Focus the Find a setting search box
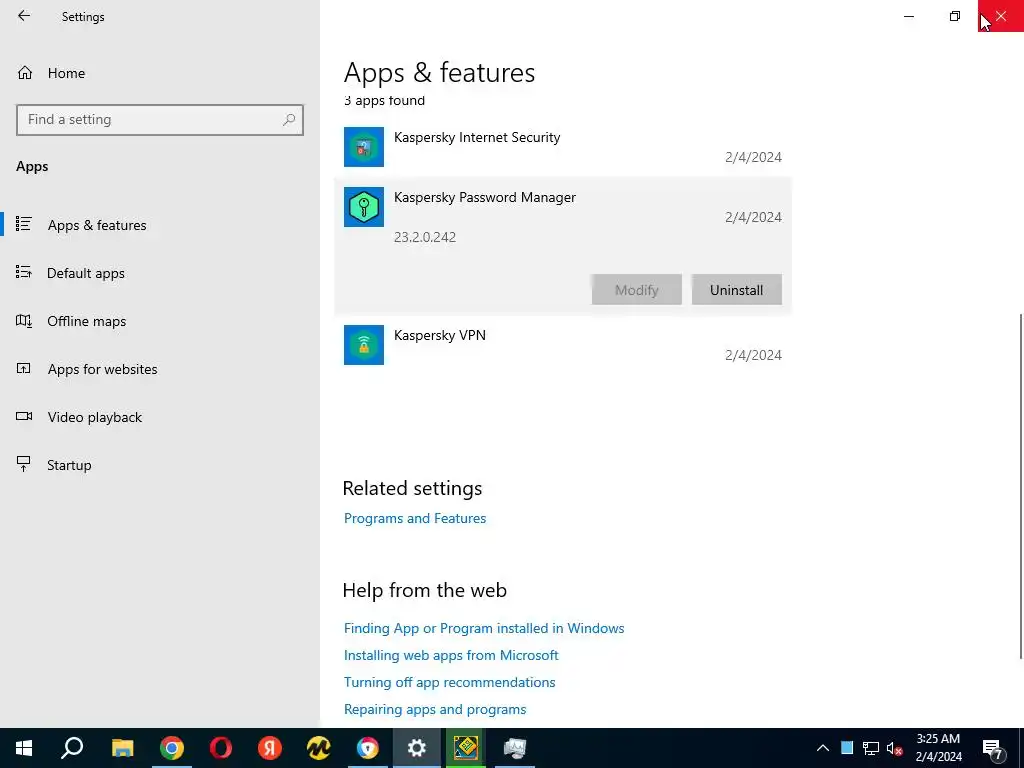1024x768 pixels. click(160, 120)
